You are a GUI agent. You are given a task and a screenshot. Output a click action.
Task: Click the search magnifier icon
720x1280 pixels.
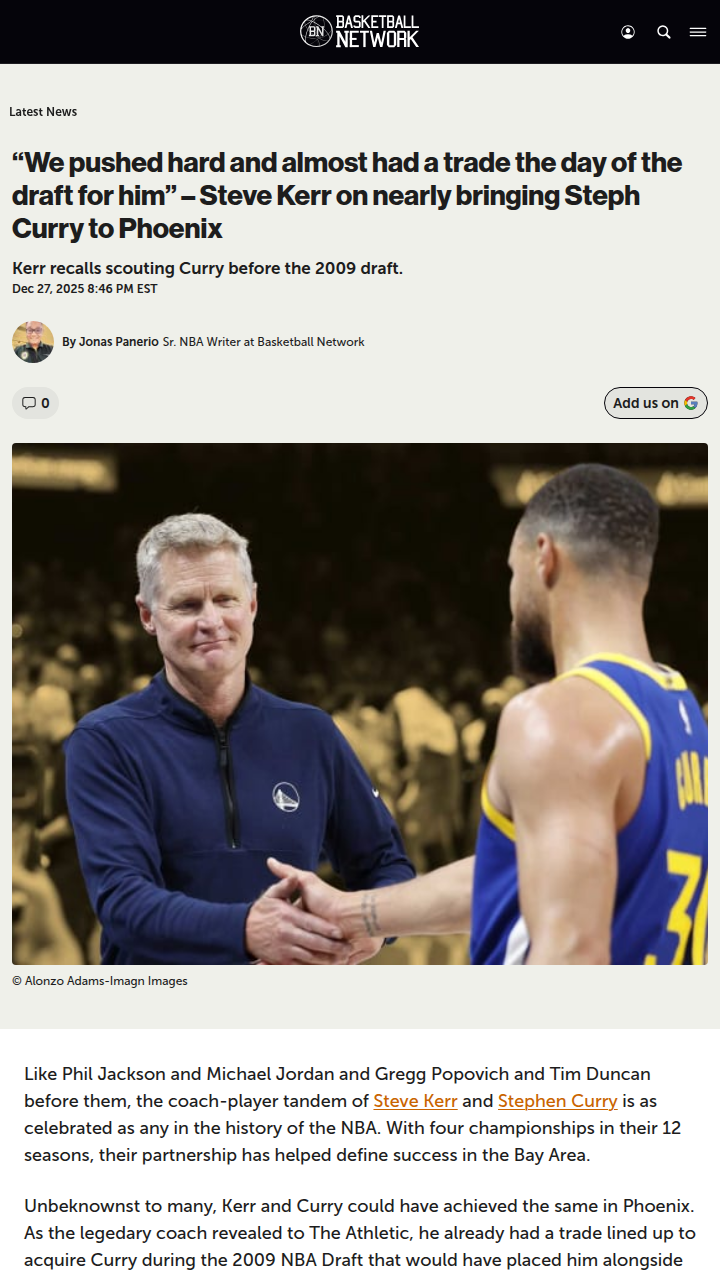coord(664,32)
